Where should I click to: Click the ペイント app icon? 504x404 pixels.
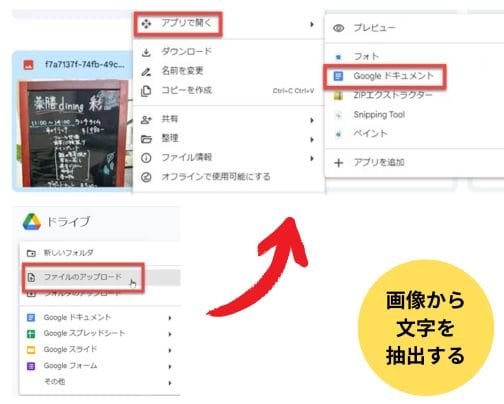point(338,134)
